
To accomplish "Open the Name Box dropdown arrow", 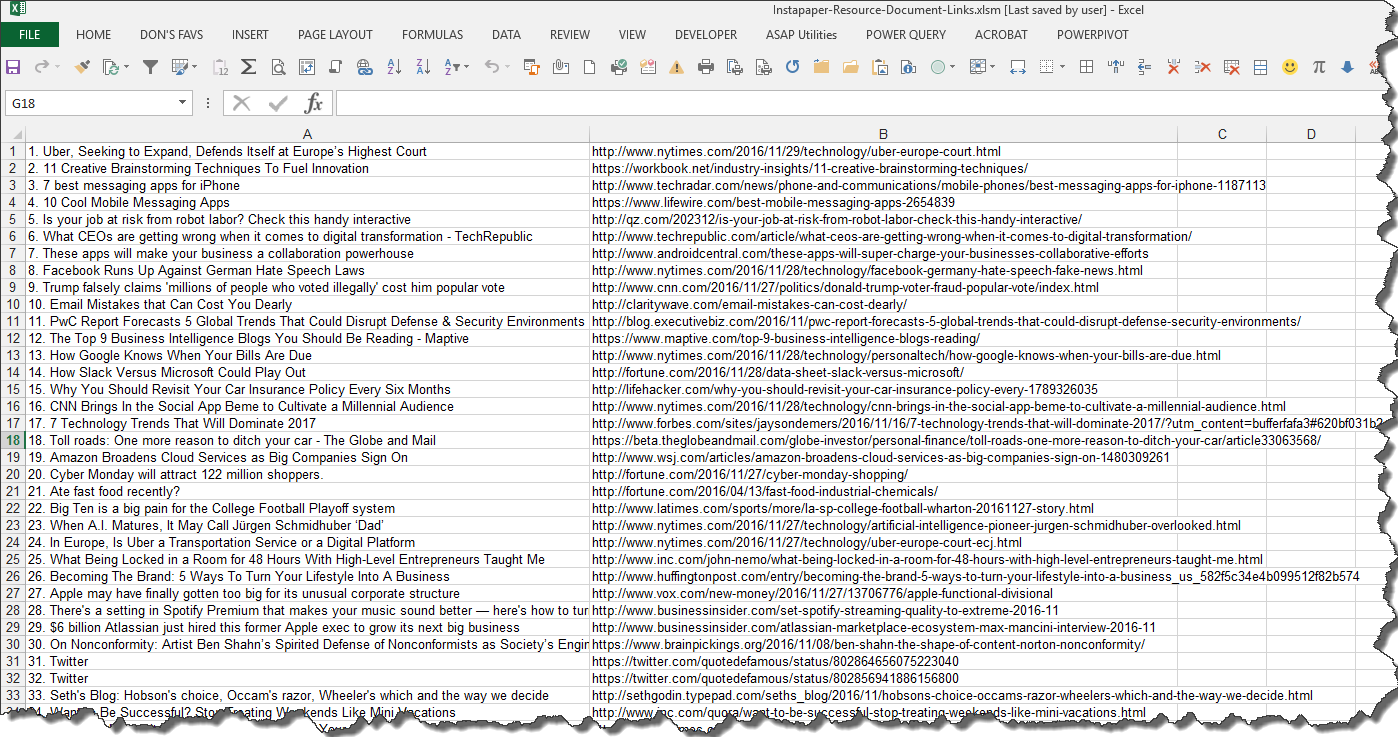I will tap(182, 103).
